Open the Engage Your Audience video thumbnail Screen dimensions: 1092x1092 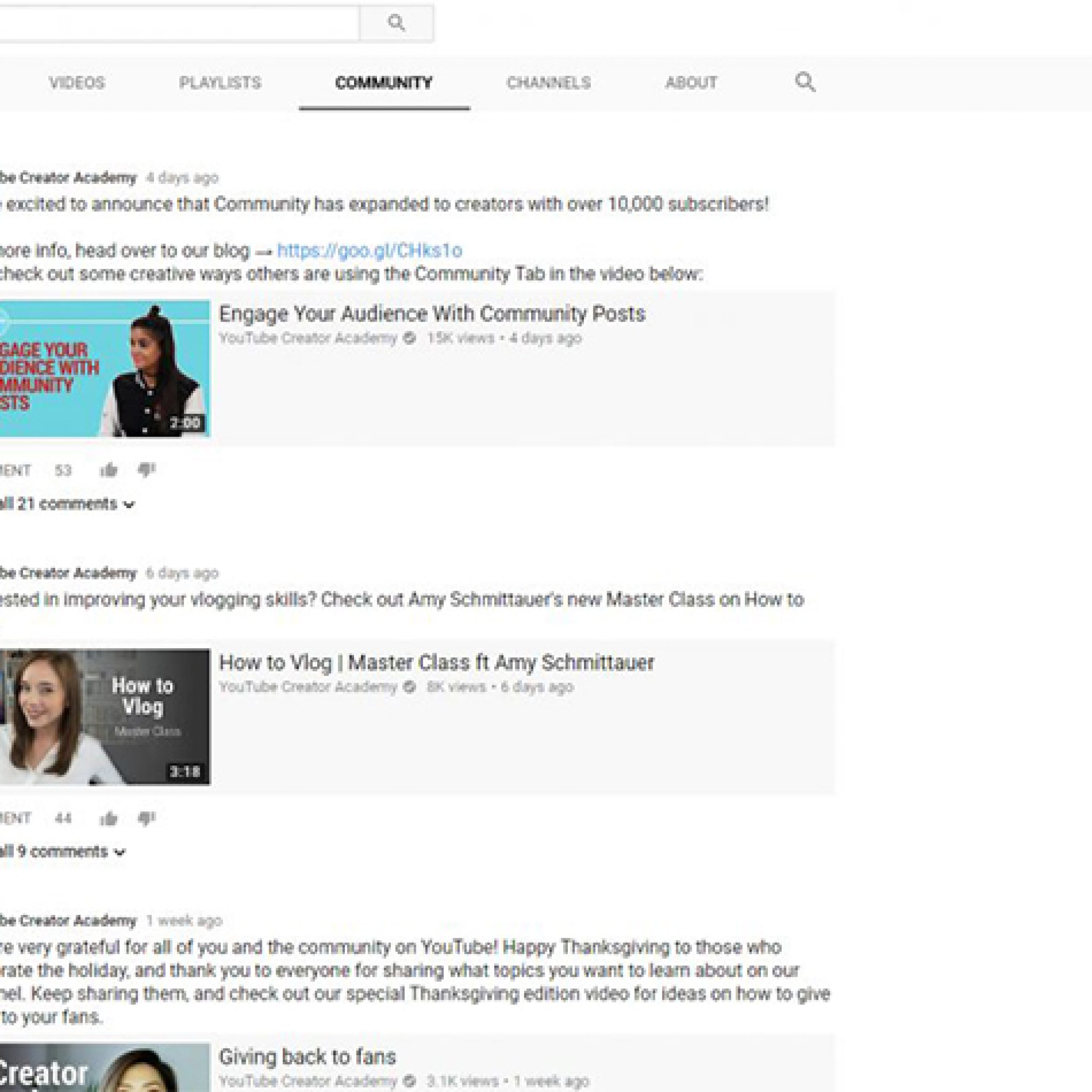105,368
